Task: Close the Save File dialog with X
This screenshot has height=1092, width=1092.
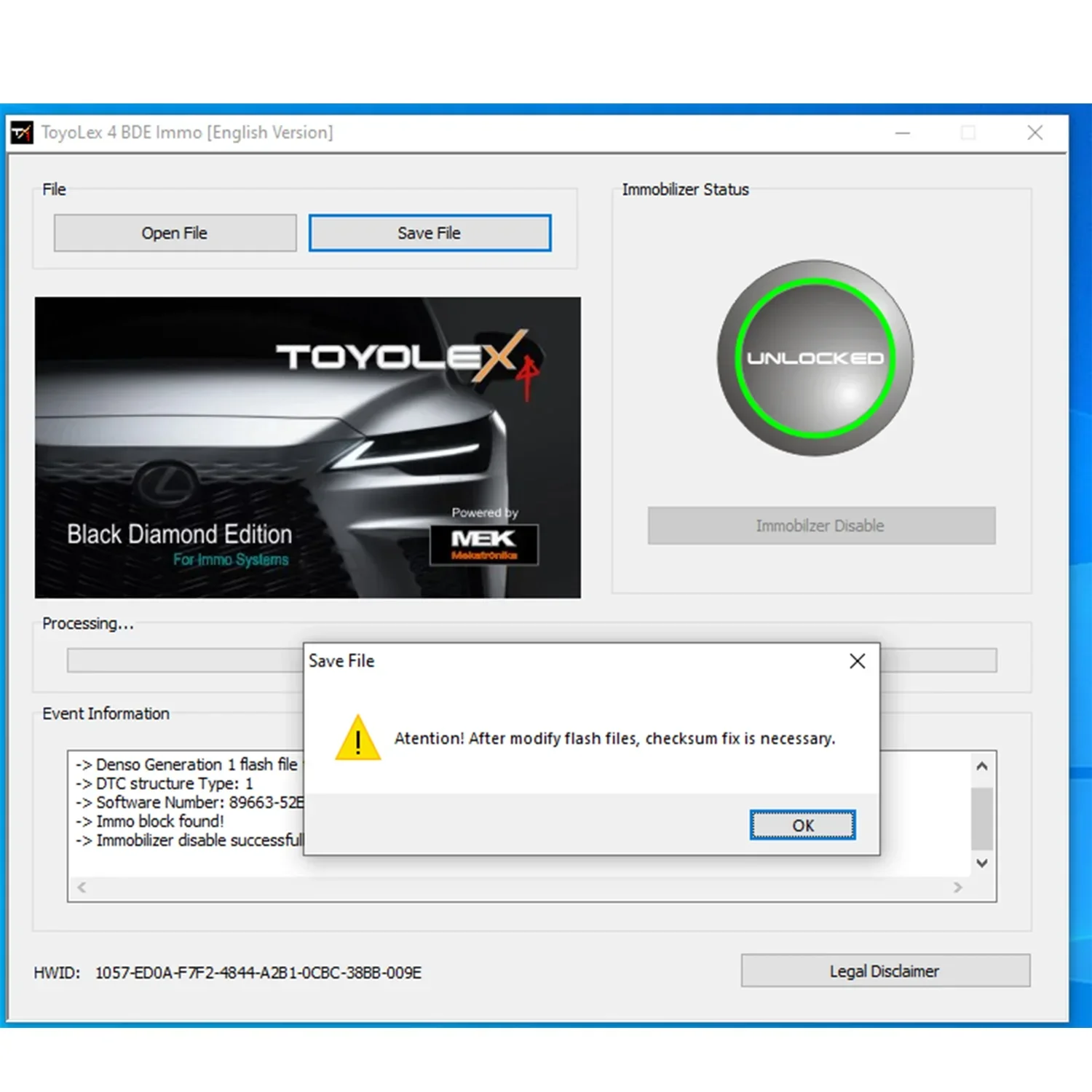Action: [857, 661]
